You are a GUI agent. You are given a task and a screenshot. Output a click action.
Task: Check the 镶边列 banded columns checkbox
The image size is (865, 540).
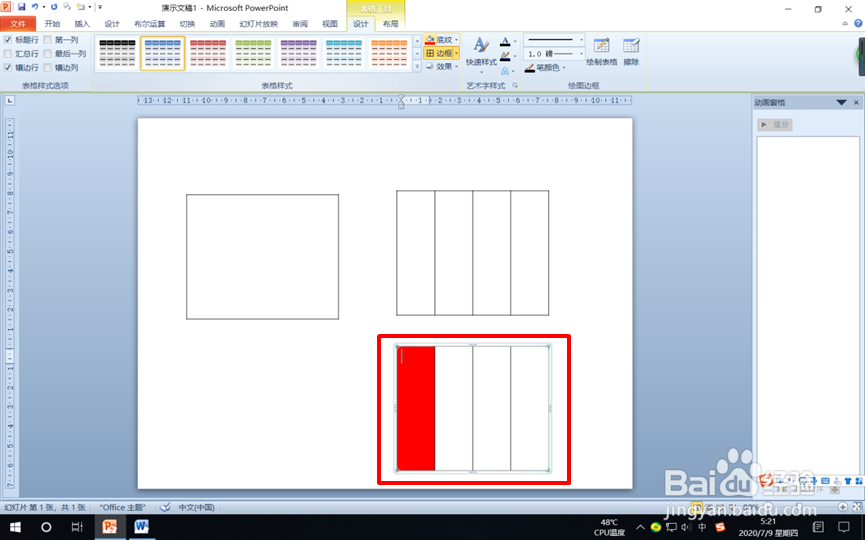tap(47, 67)
